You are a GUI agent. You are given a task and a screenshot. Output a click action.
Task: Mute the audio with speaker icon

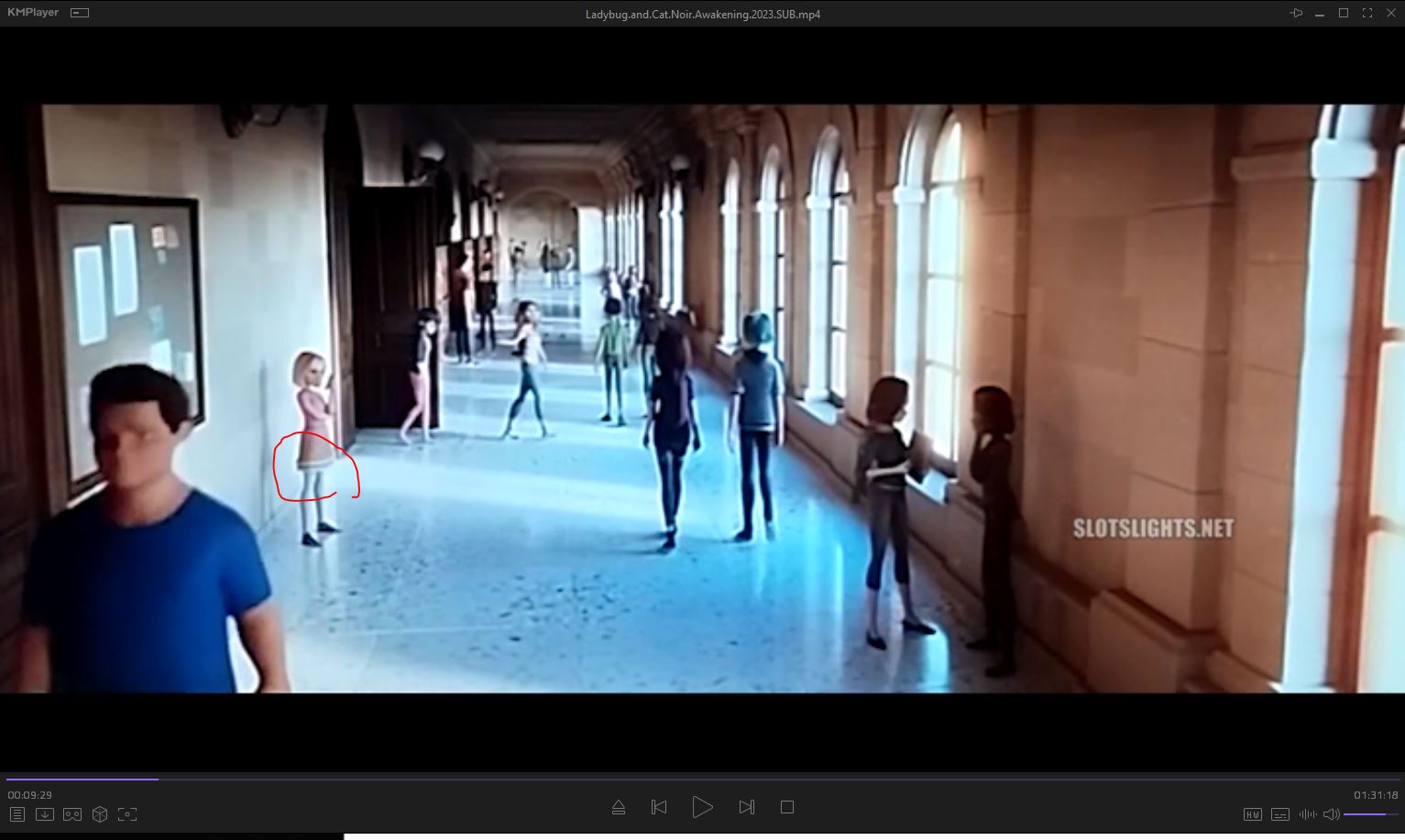point(1331,814)
